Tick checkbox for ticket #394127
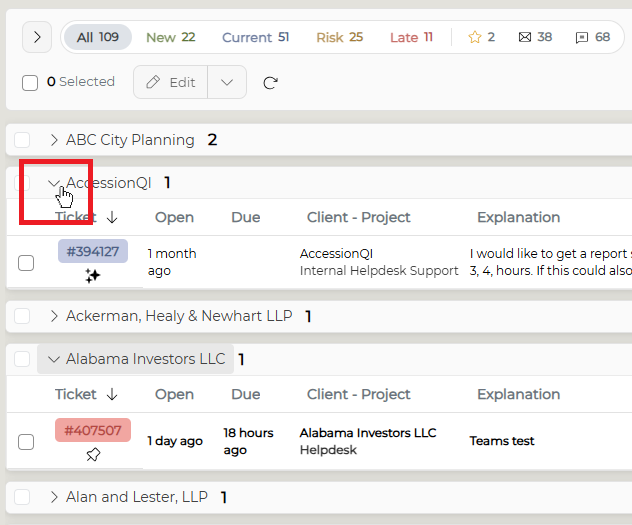The image size is (632, 525). tap(26, 263)
